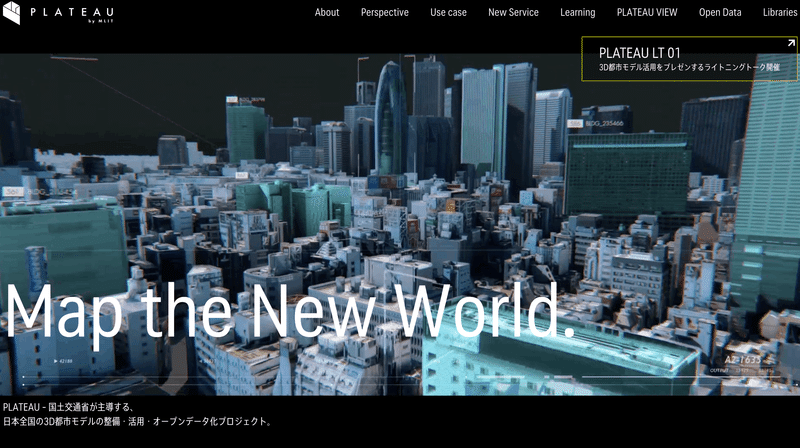The height and width of the screenshot is (448, 800).
Task: Click the PLATEAU cube logo icon
Action: [x=11, y=13]
